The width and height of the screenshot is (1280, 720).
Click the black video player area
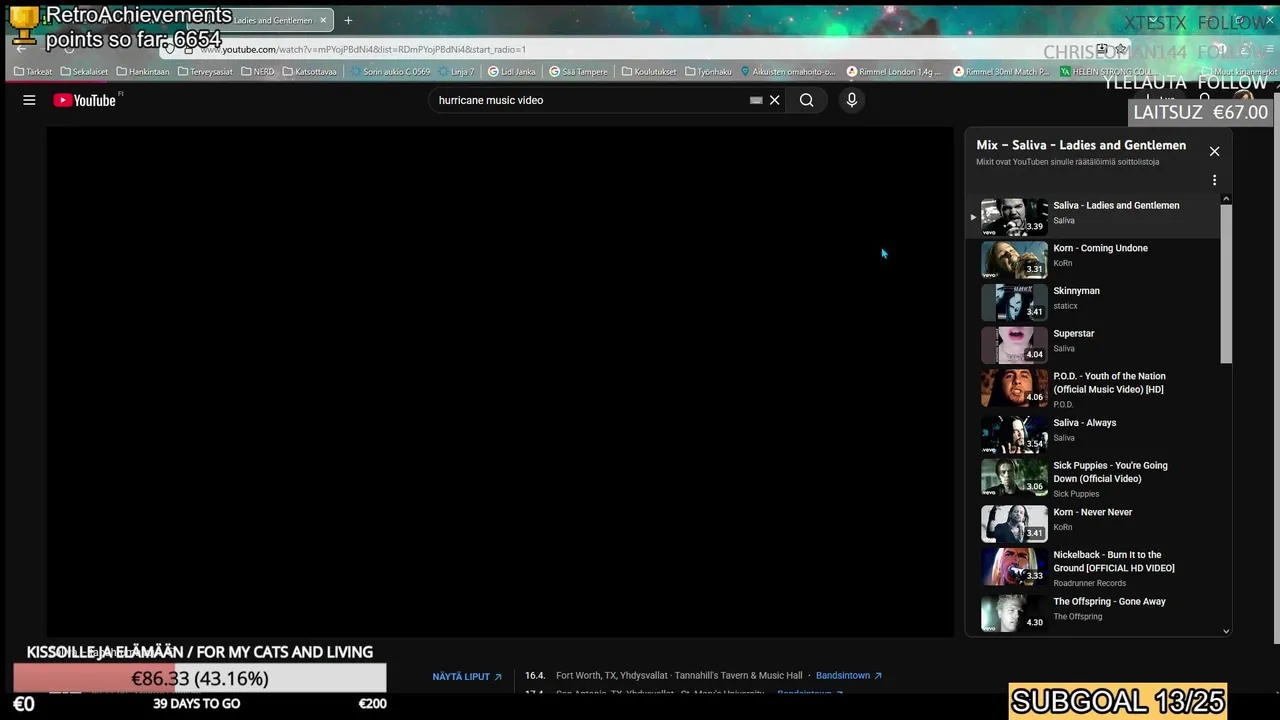500,381
